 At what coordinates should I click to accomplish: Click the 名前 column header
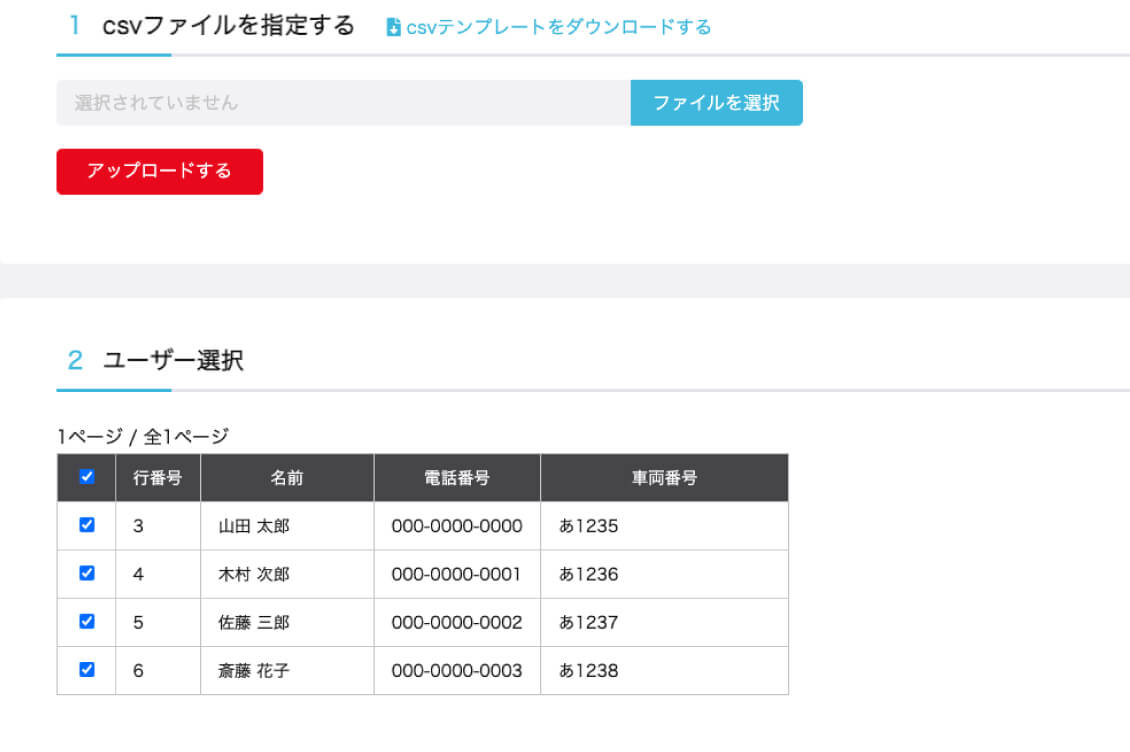point(286,477)
